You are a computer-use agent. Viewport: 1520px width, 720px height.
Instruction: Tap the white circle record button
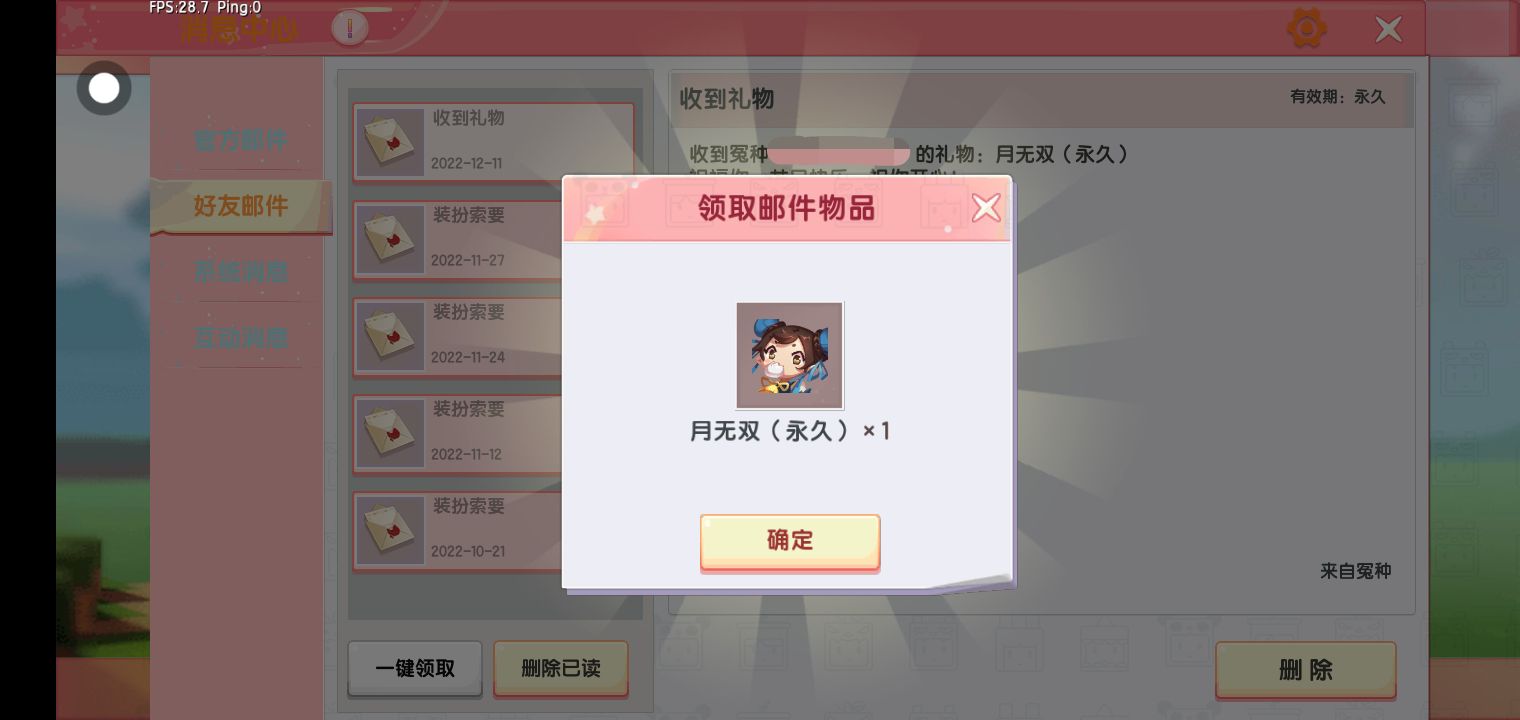point(104,88)
